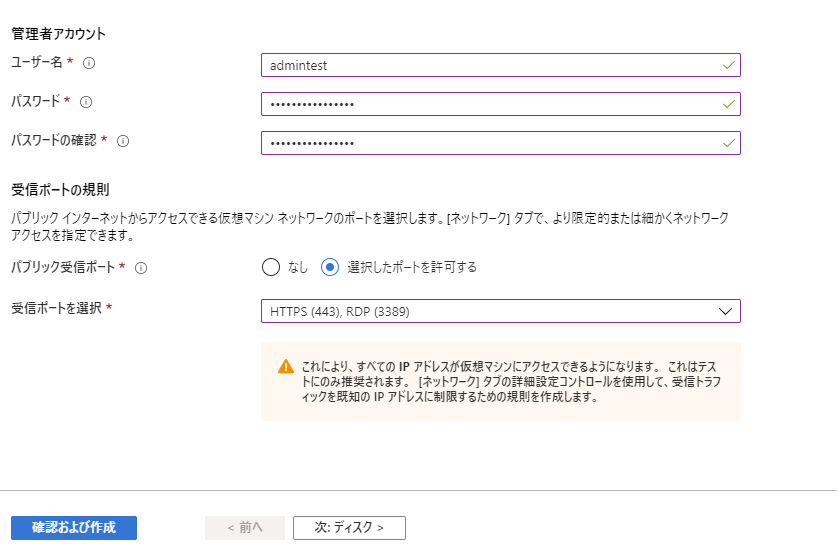This screenshot has width=838, height=558.
Task: Click the disabled < 前へ button
Action: (x=245, y=528)
